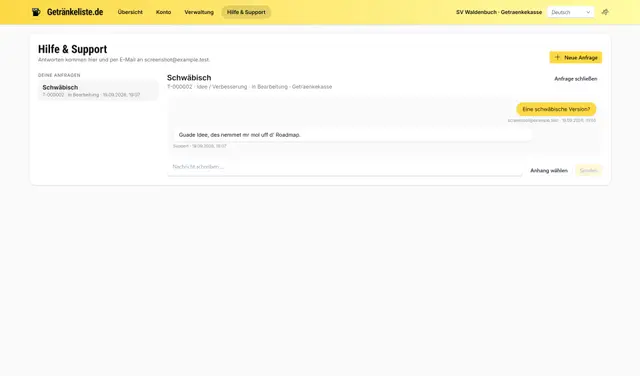Click the 'Eine schwäbische Version?' message bubble
The width and height of the screenshot is (640, 376).
(556, 109)
